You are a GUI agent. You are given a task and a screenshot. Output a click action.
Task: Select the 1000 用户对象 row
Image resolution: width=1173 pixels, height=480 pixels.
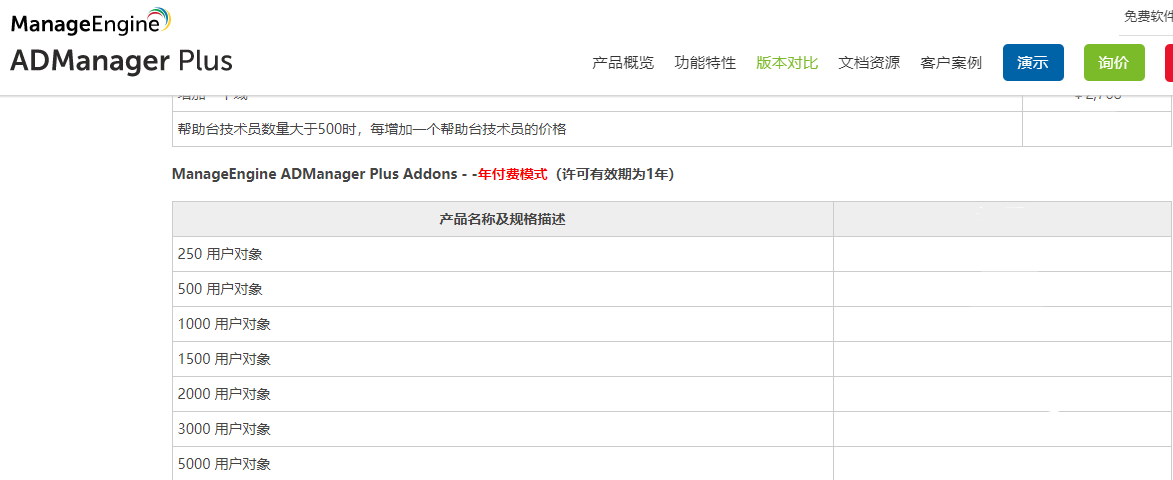click(x=502, y=324)
